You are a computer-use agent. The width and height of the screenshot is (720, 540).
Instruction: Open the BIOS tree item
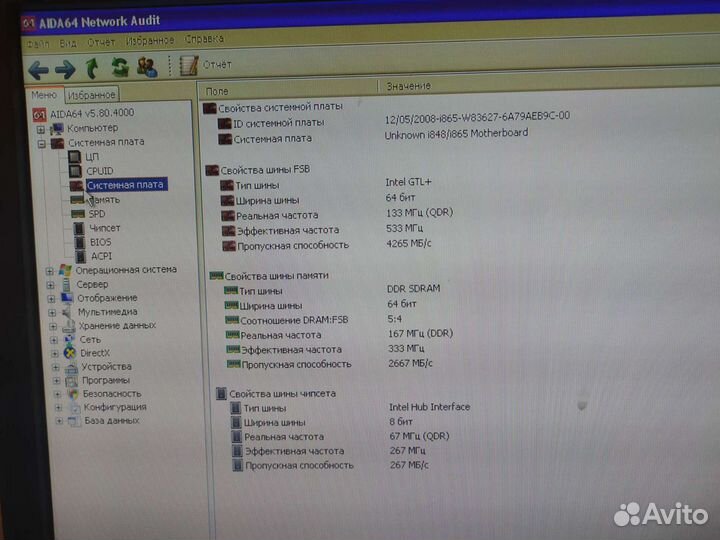pos(100,242)
